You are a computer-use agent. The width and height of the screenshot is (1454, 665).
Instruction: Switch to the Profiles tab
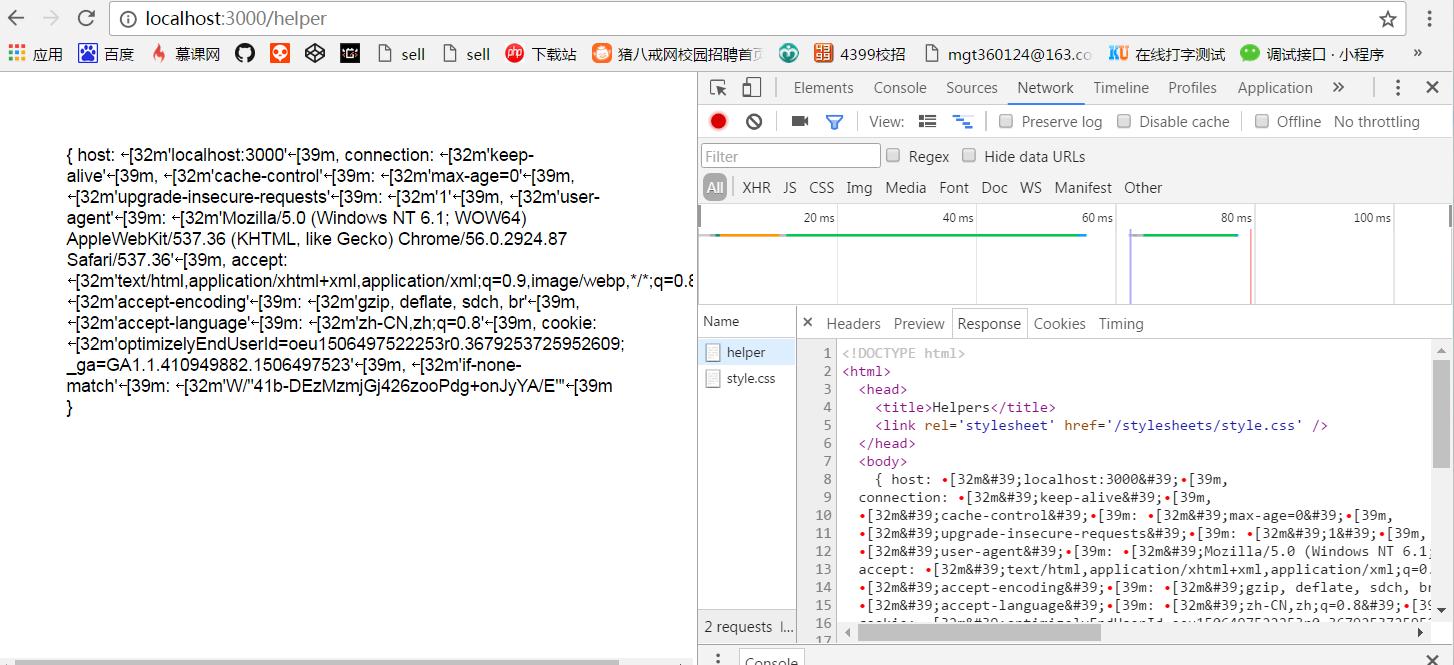(1192, 88)
